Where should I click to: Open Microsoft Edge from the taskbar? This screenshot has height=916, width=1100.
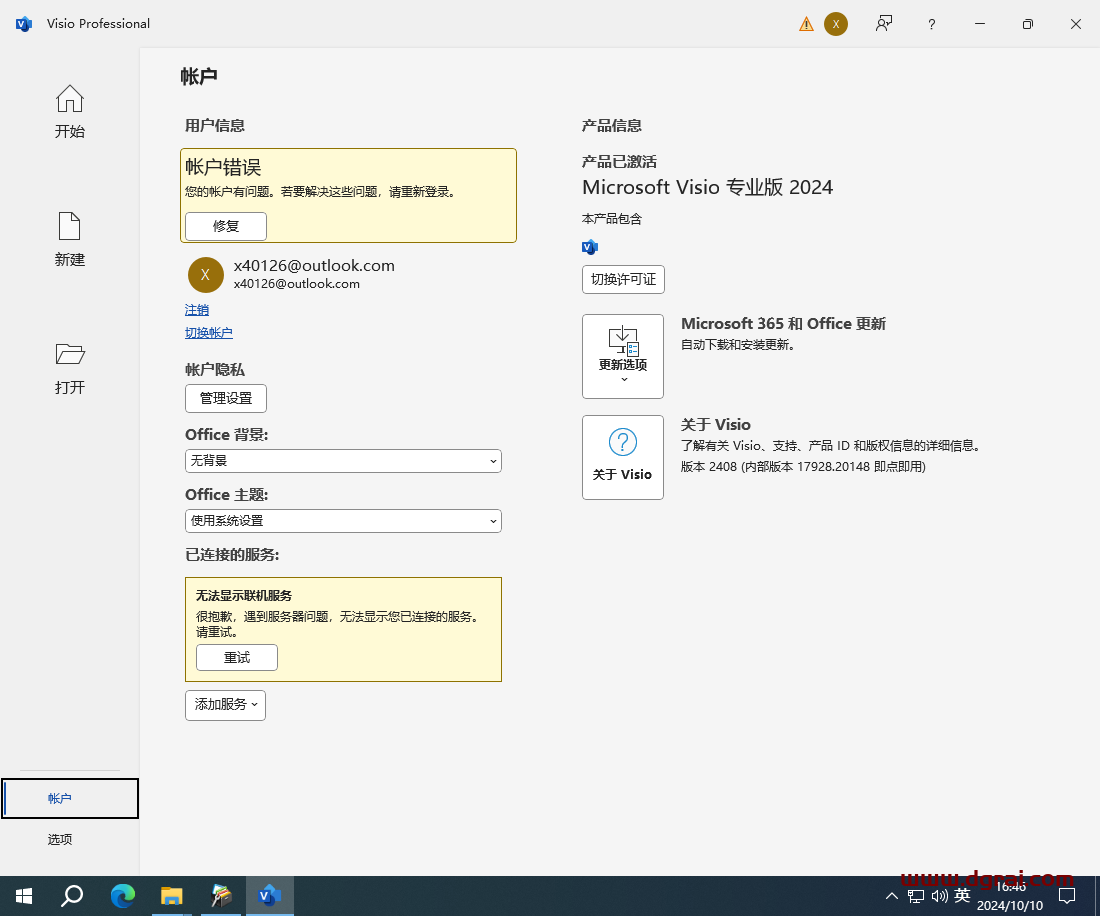point(122,895)
